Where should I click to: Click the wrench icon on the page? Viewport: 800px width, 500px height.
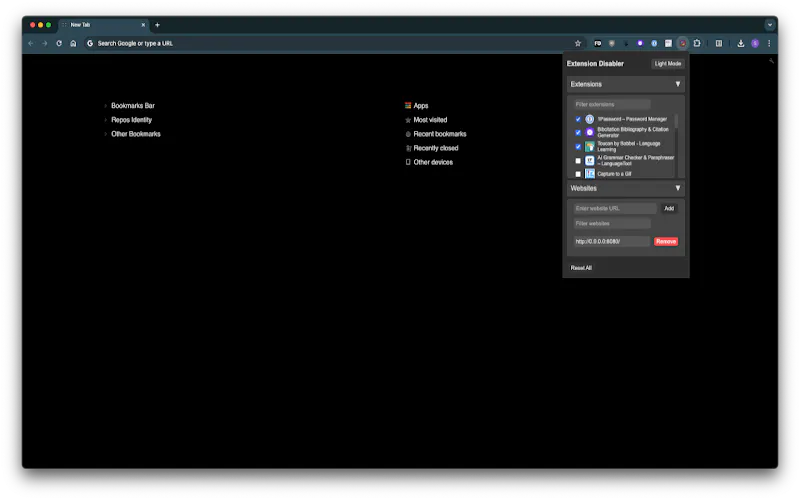point(771,61)
